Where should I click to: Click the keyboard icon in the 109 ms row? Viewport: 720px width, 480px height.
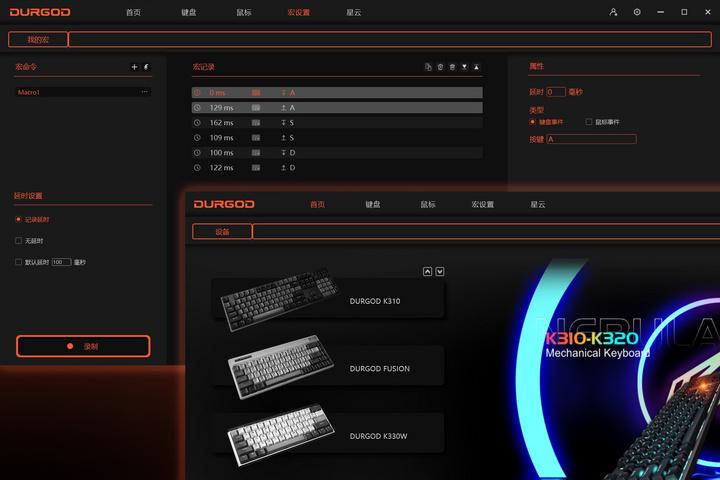click(x=256, y=138)
